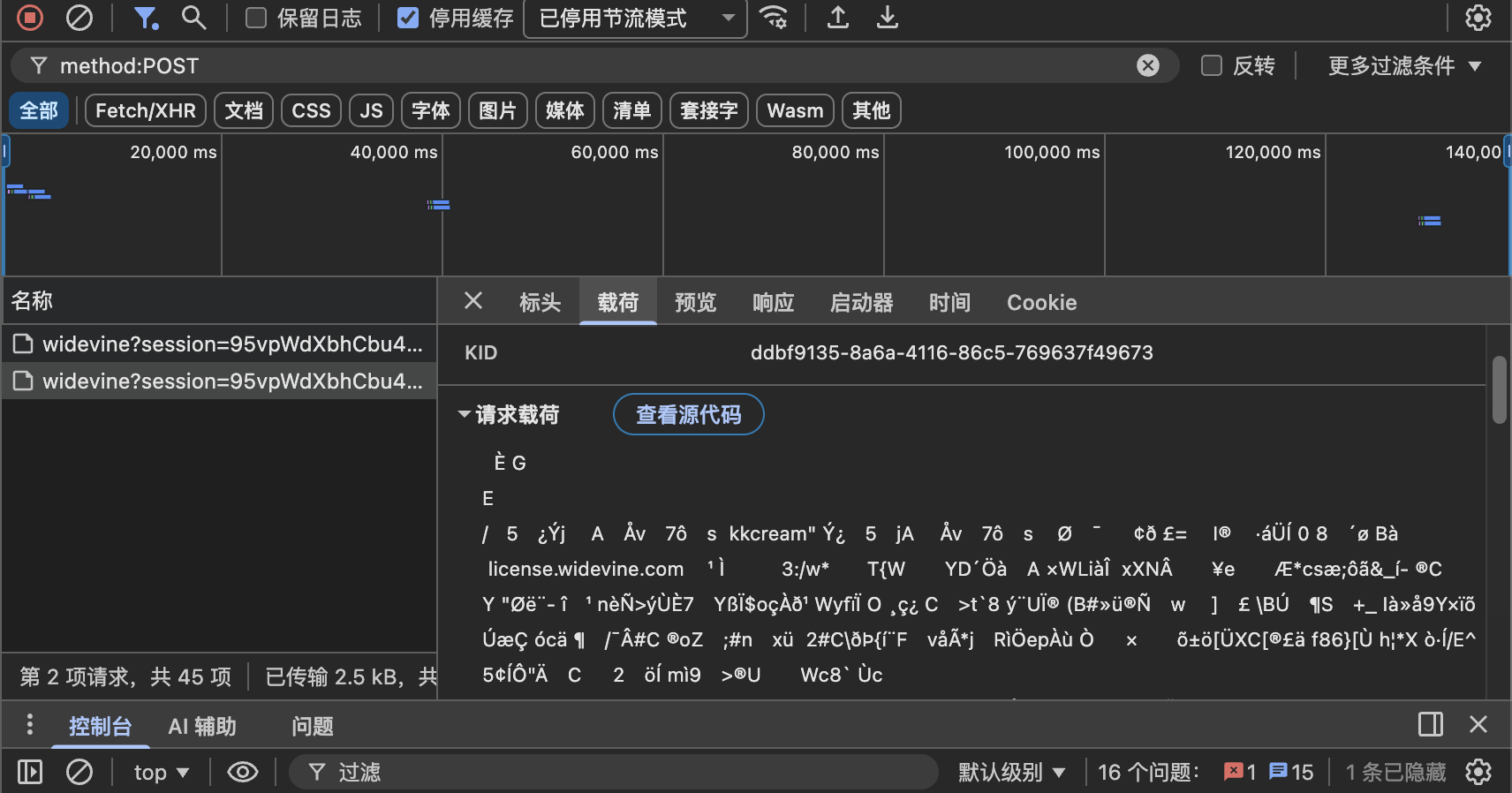Open the AI 辅助 drawer tab
This screenshot has height=793, width=1512.
click(202, 726)
